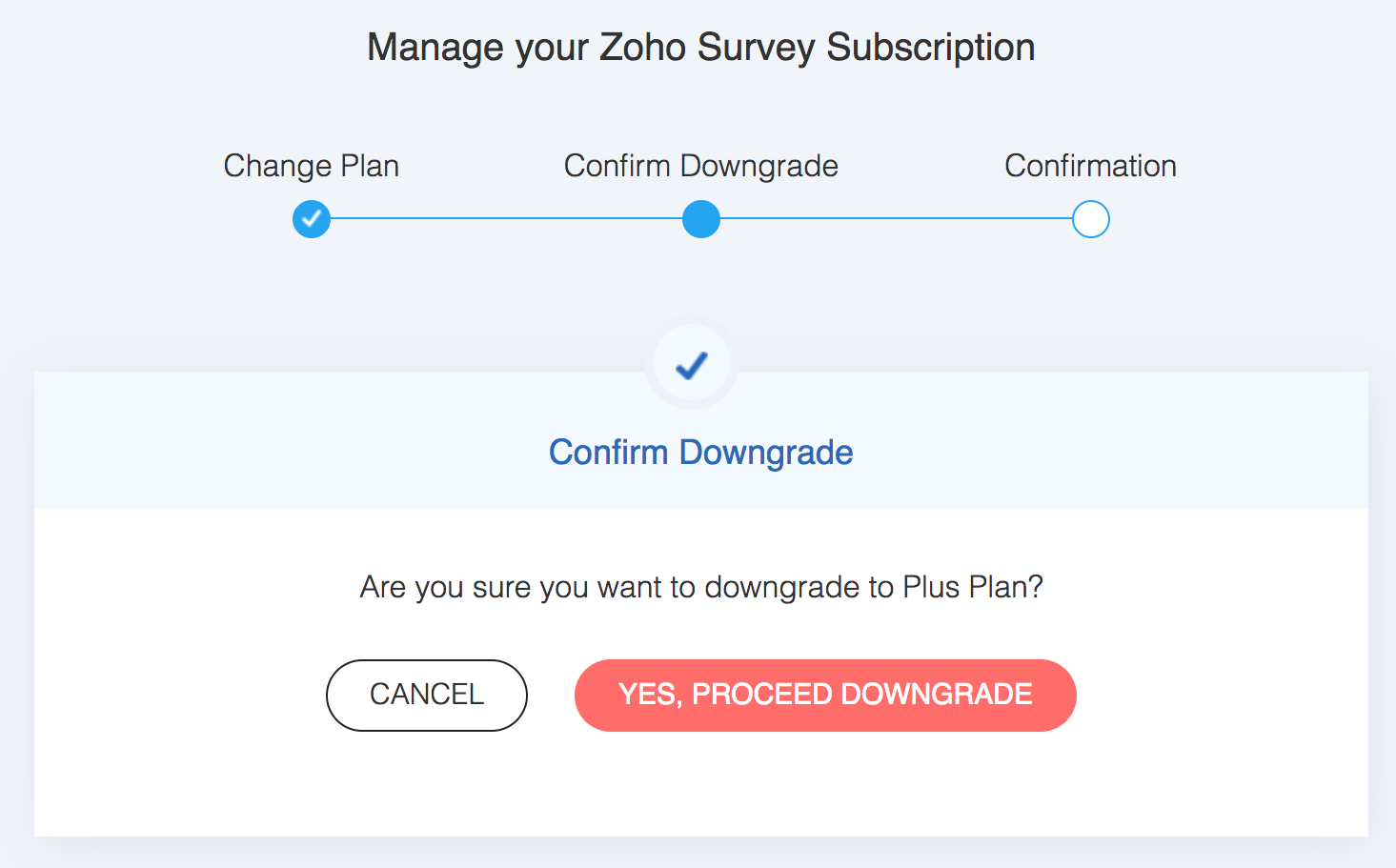
Task: Select the Change Plan step label
Action: (x=312, y=166)
